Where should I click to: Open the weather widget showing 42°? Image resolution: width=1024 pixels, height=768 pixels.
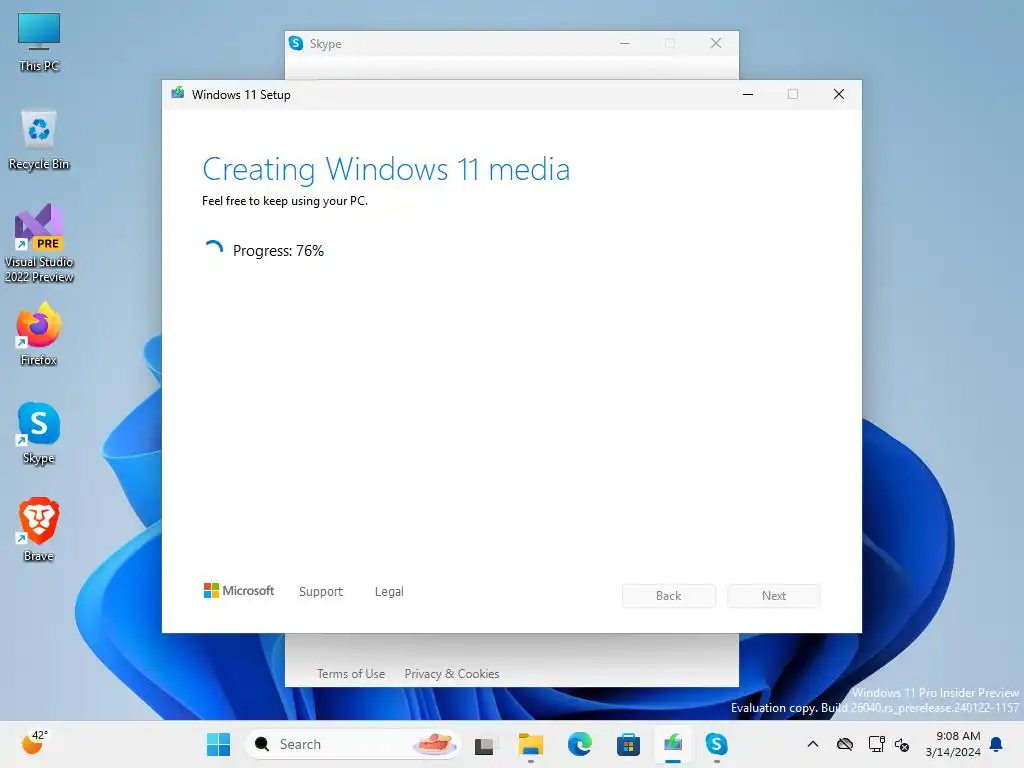point(34,743)
